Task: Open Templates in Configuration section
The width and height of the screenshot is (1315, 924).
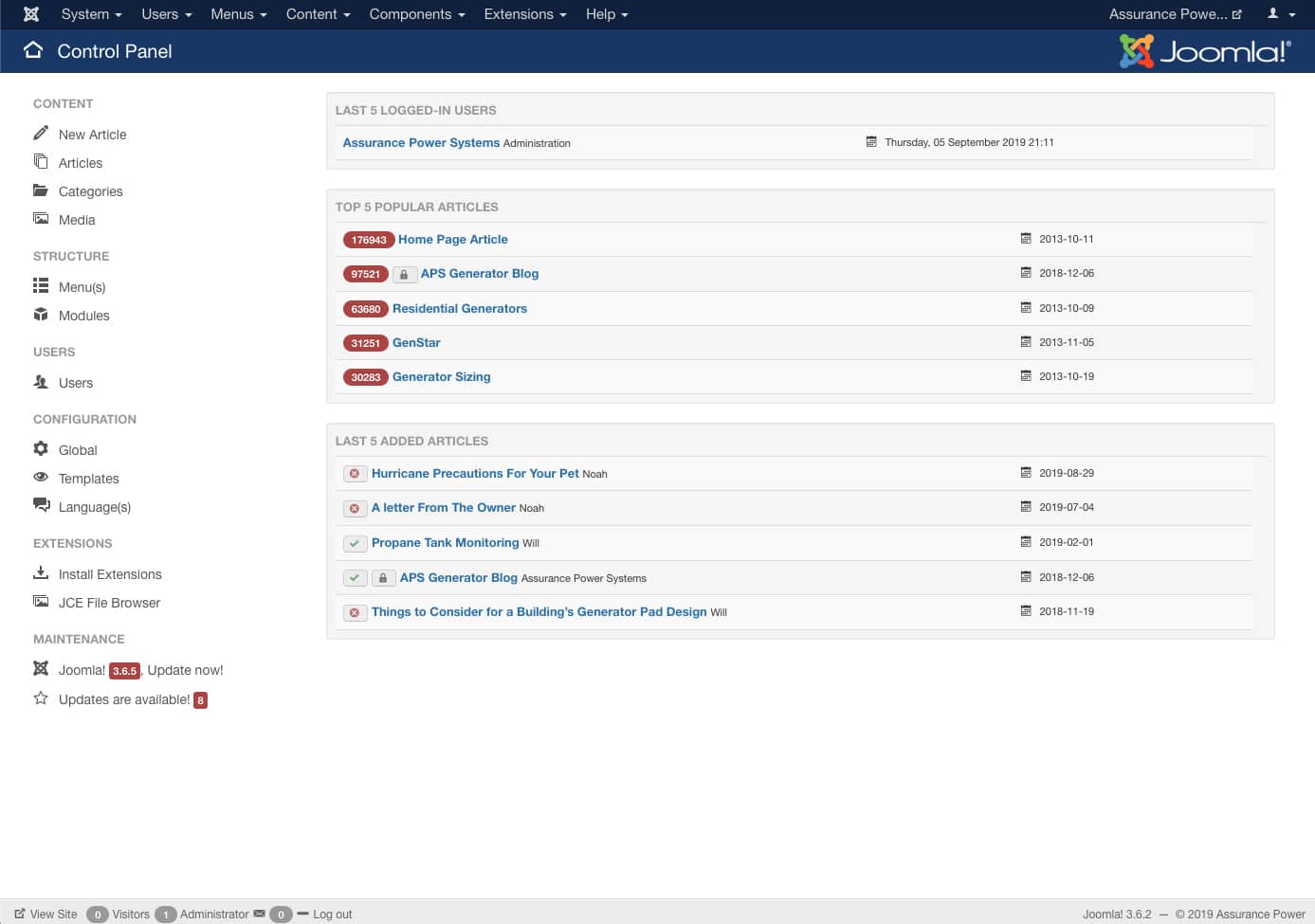Action: click(89, 479)
